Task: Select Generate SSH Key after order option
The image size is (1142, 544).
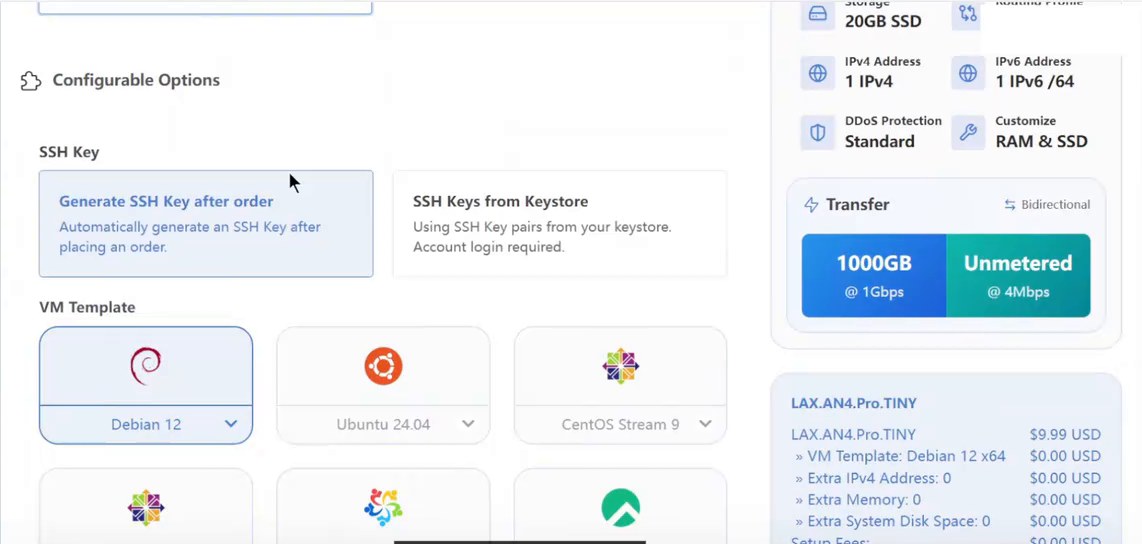Action: pyautogui.click(x=206, y=224)
